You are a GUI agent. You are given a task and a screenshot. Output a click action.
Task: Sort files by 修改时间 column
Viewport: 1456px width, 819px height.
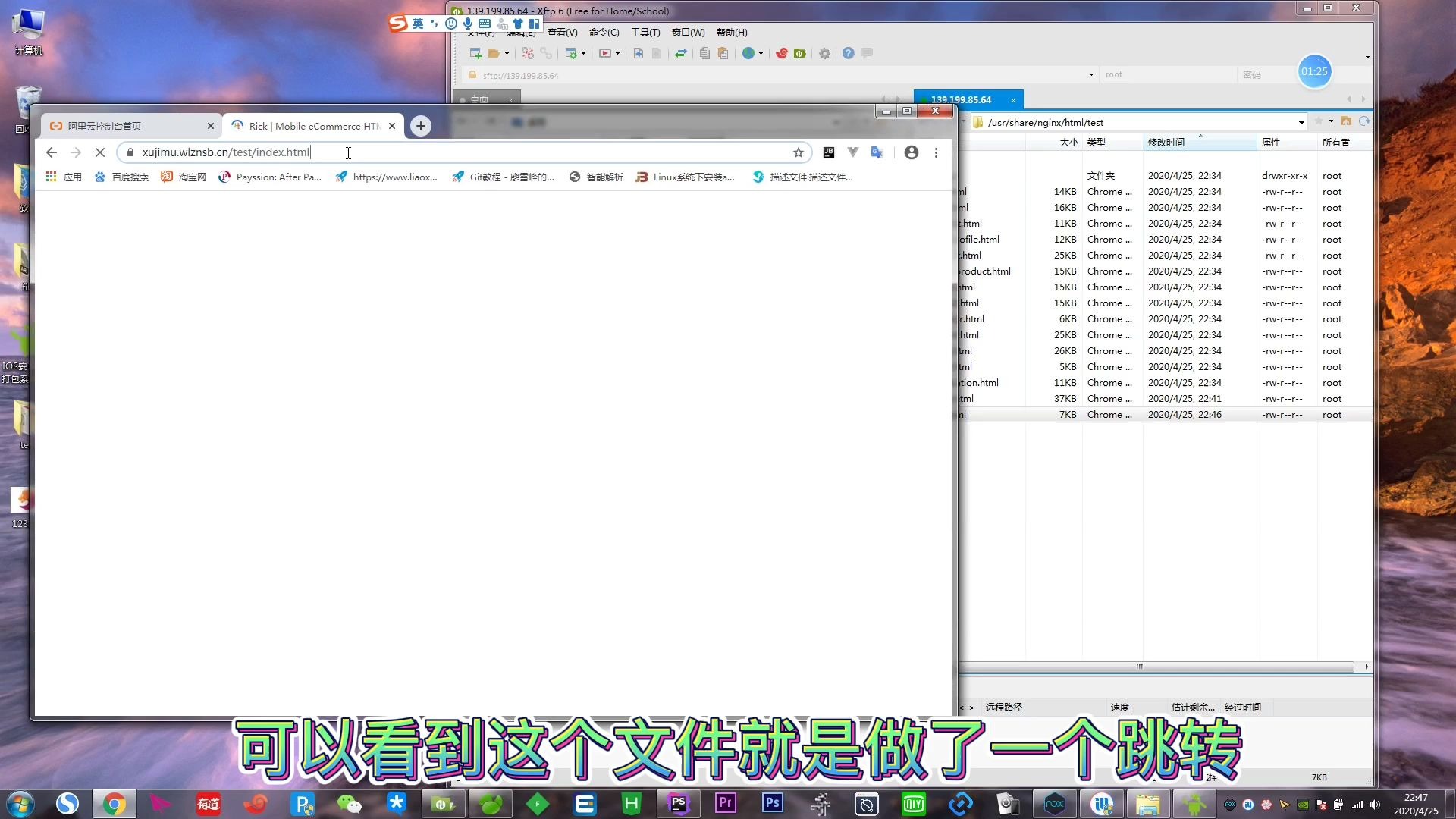point(1166,142)
